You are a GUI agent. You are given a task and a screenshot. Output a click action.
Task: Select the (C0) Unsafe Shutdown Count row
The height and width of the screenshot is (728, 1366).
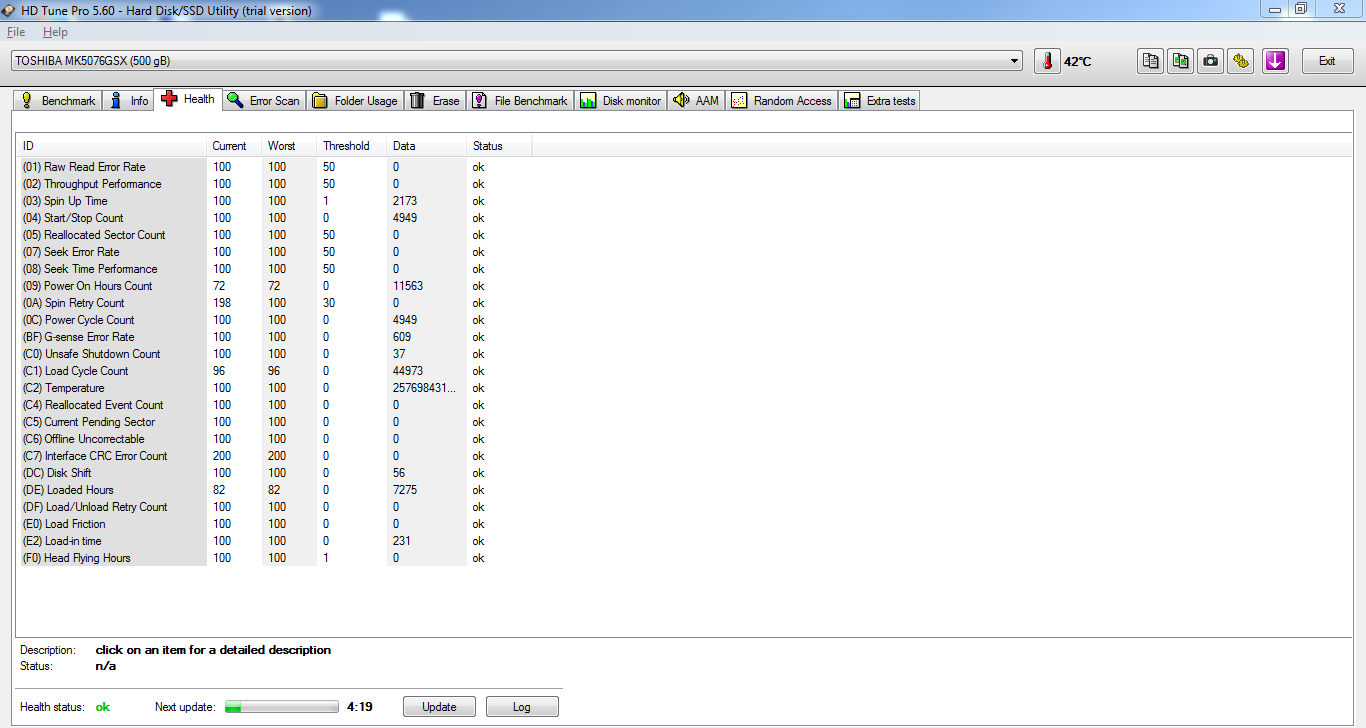click(274, 354)
